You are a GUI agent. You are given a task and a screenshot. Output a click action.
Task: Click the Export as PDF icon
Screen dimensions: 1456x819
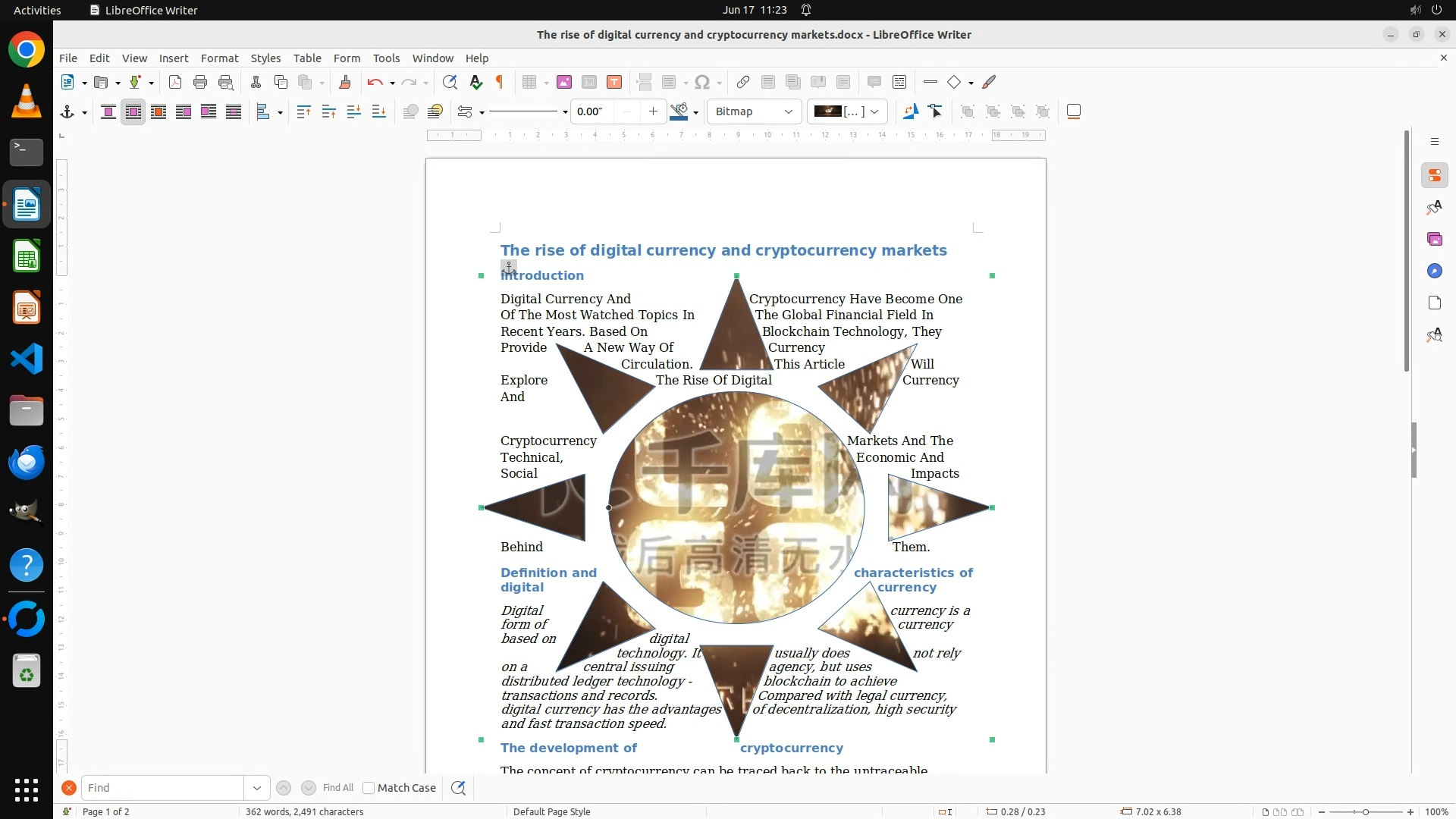[x=175, y=82]
